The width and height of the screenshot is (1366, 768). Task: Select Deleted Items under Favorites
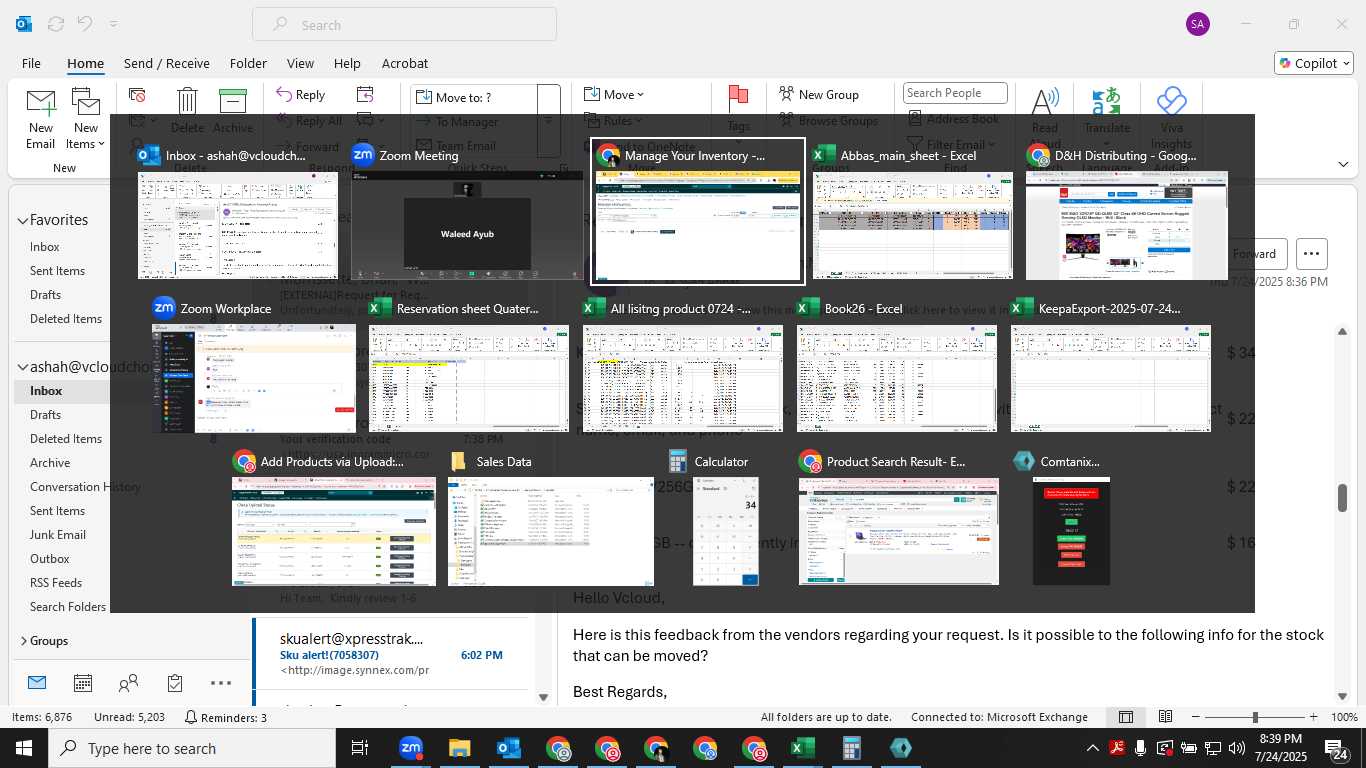tap(66, 319)
